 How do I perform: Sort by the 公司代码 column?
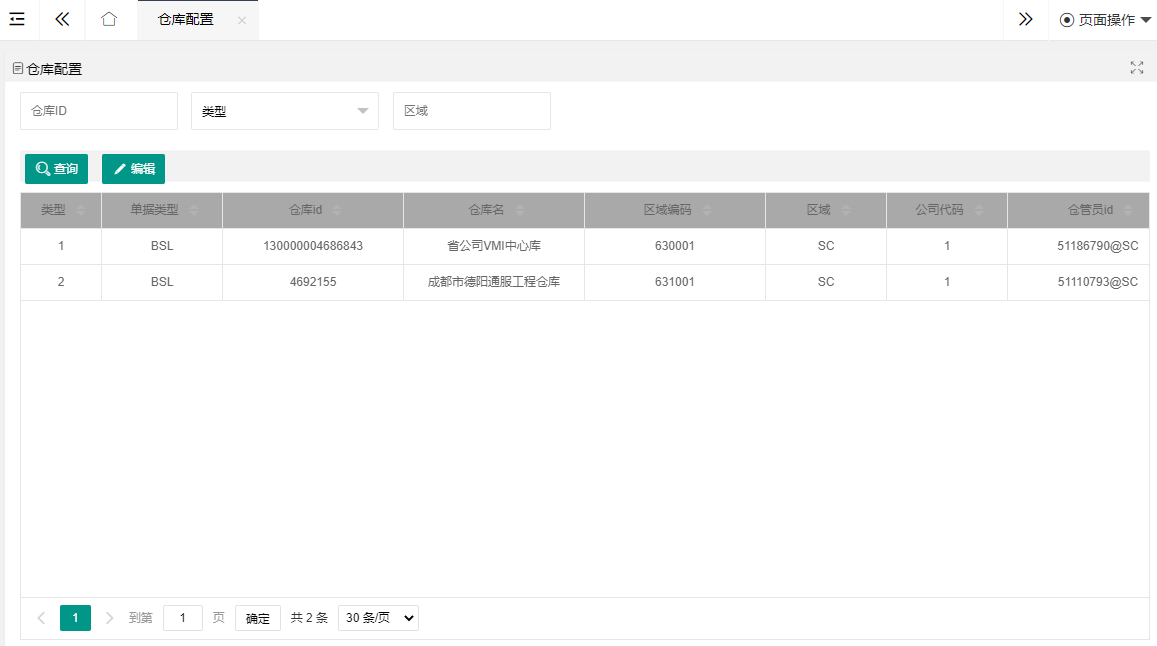click(979, 210)
